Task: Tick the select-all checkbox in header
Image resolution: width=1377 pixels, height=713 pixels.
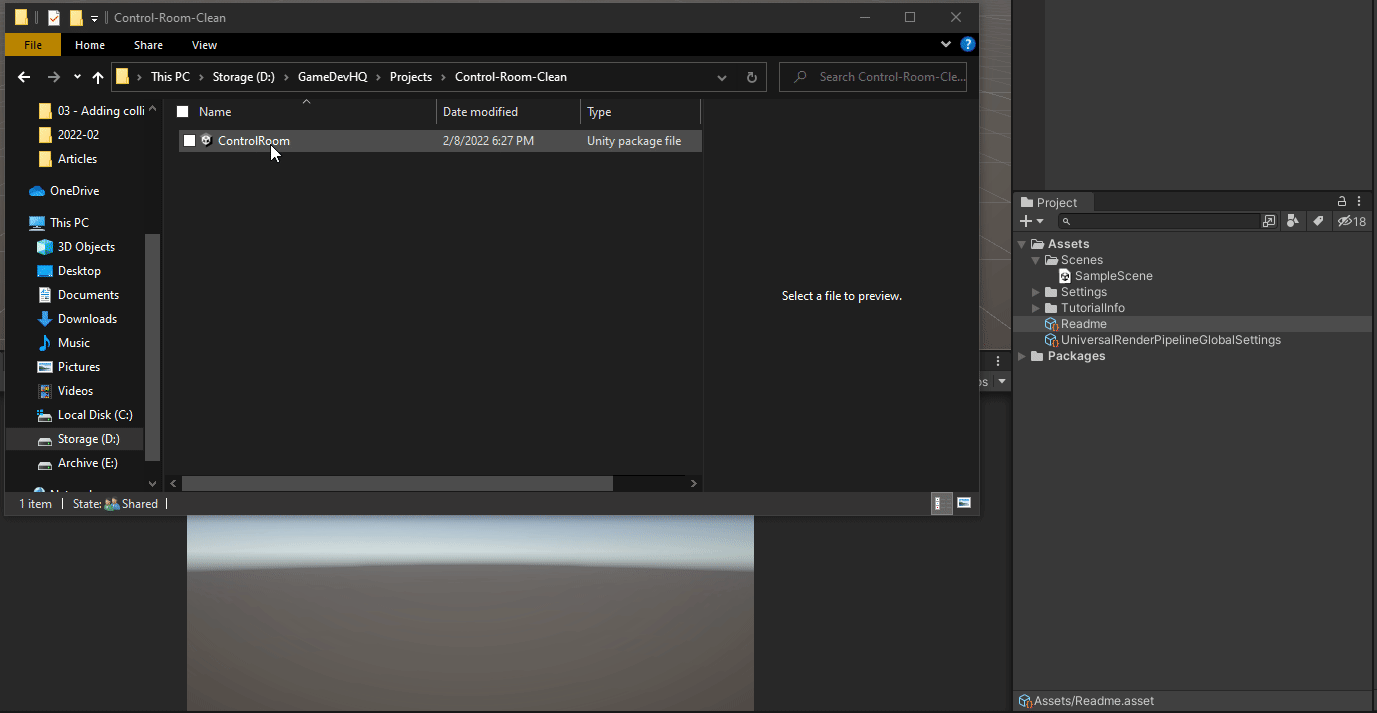Action: click(x=182, y=112)
